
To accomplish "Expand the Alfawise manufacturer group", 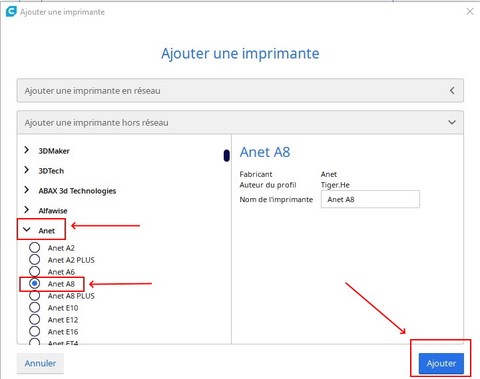I will 26,210.
